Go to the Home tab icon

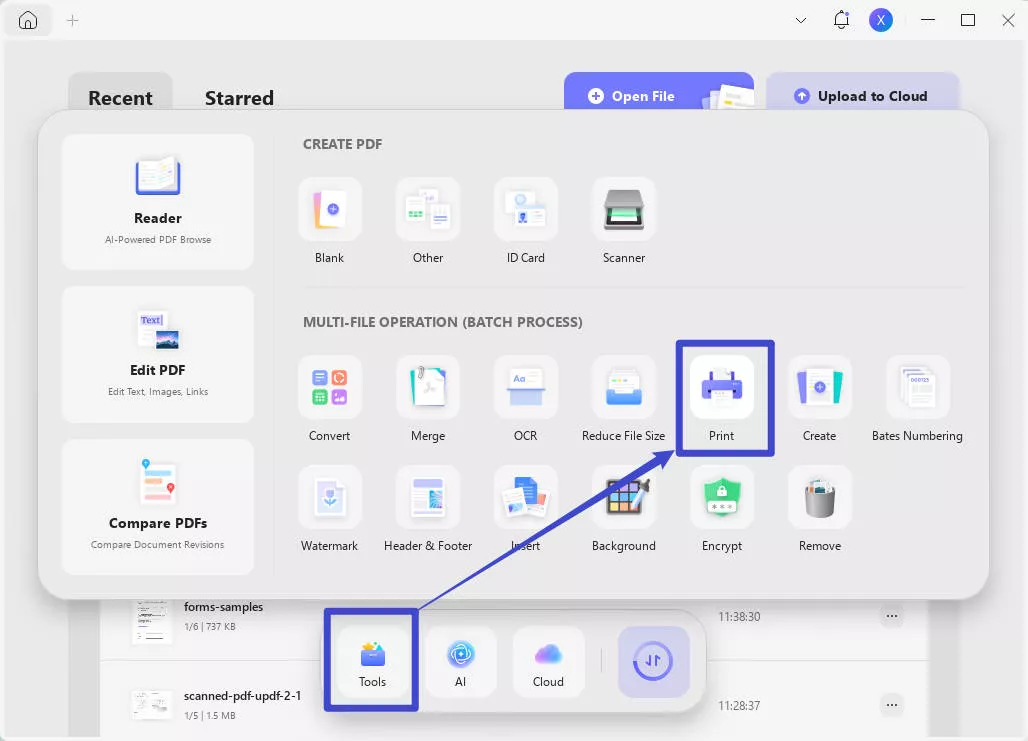(x=28, y=20)
